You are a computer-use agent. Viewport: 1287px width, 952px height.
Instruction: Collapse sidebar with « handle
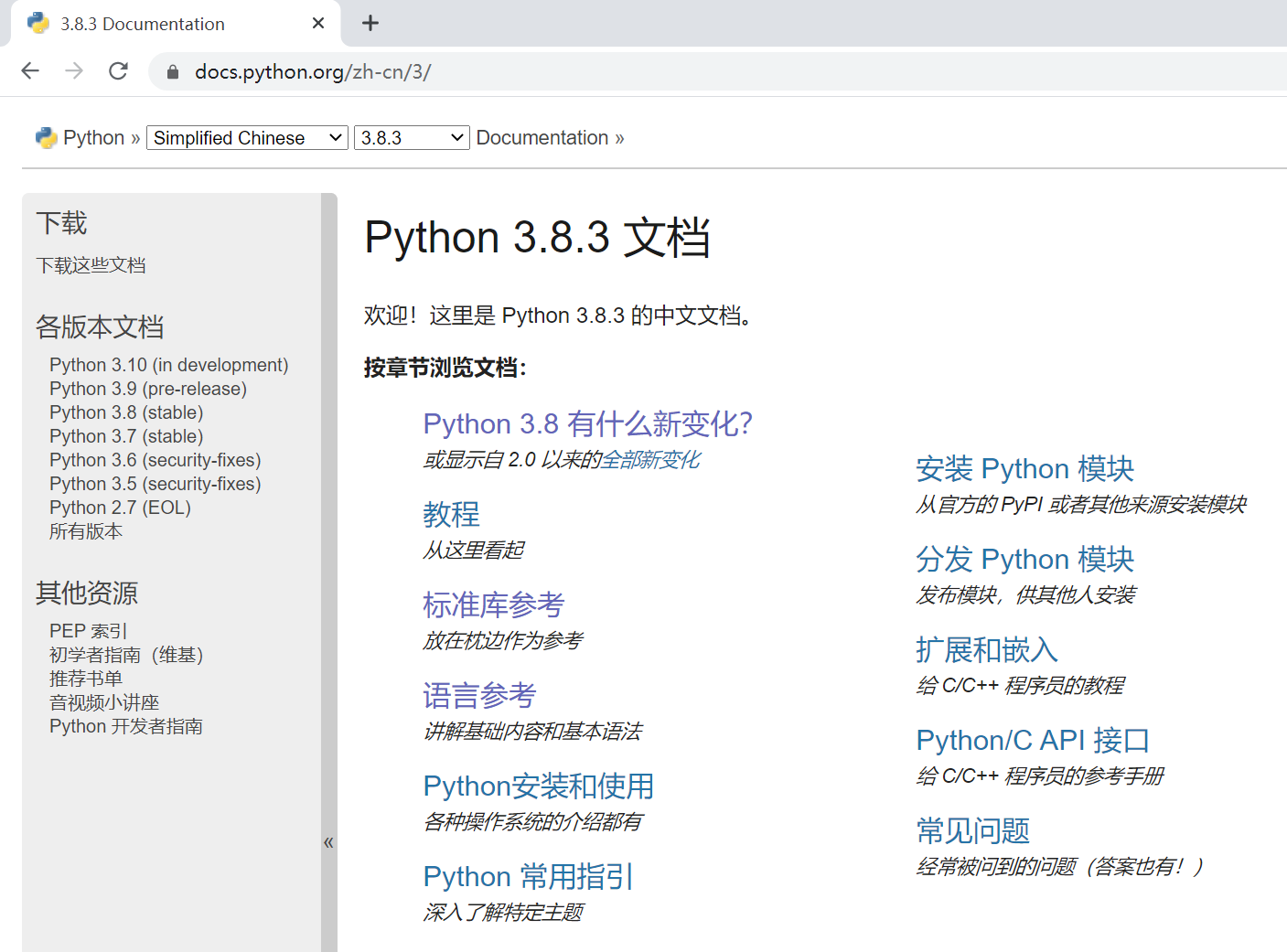pos(328,842)
